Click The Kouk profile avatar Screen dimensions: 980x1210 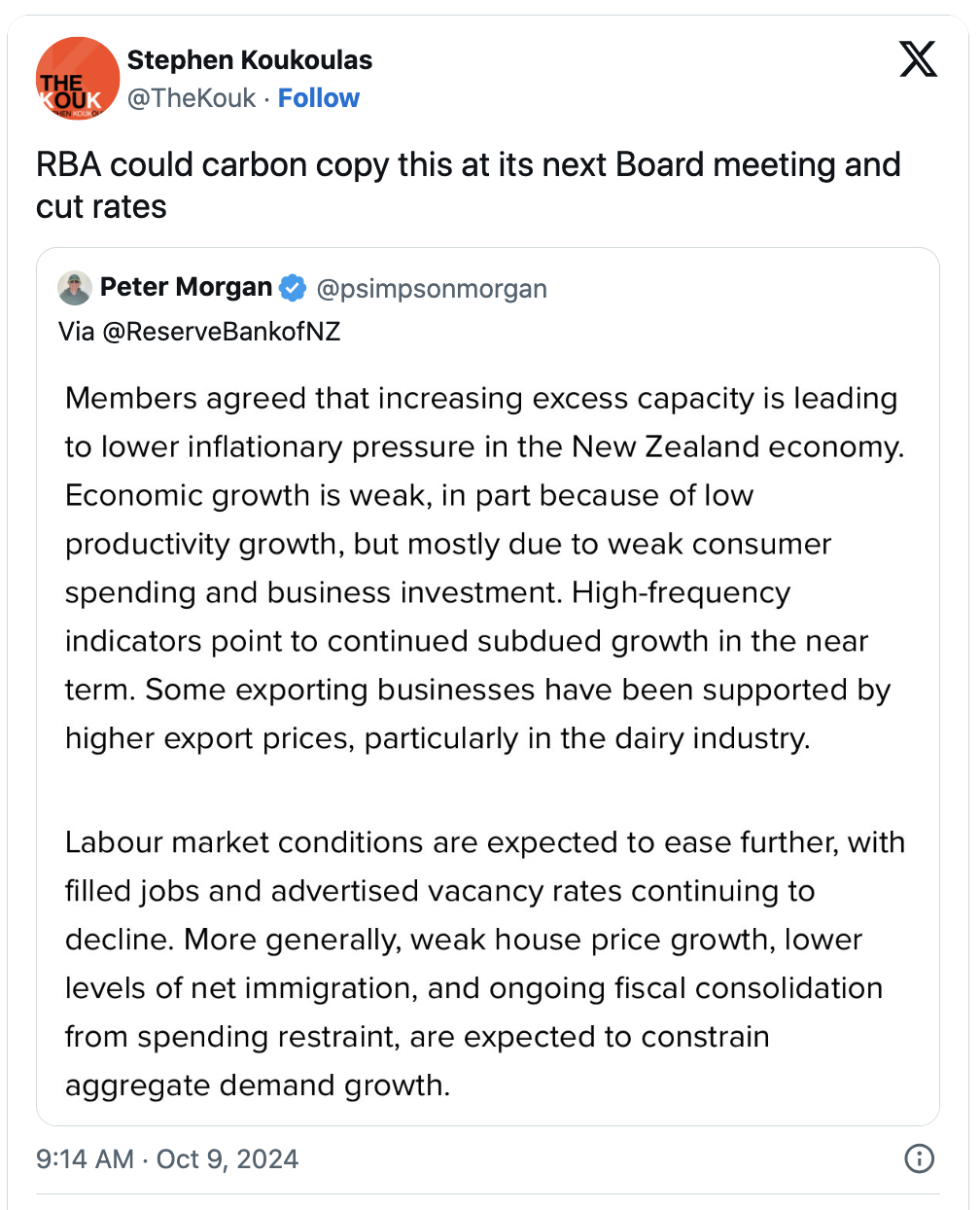coord(78,79)
